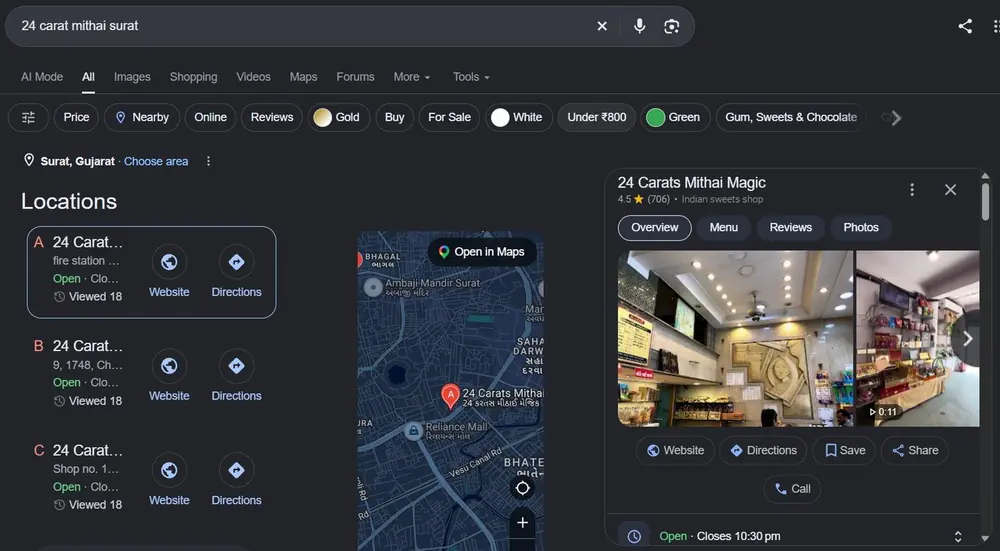
Task: Zoom in on the map with the plus
Action: pos(522,522)
